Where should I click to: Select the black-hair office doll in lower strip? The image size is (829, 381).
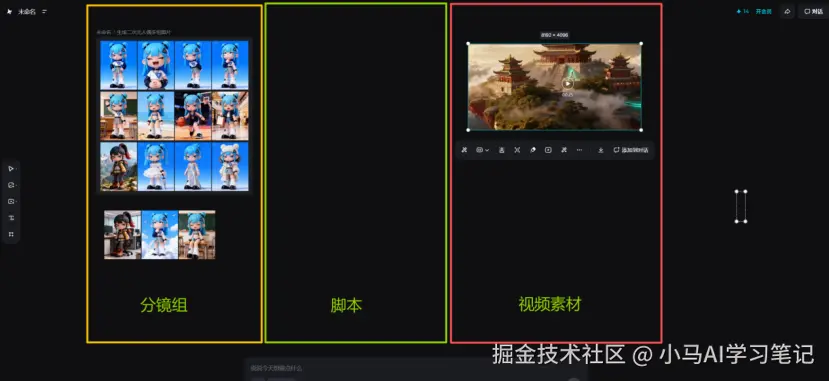pos(123,235)
